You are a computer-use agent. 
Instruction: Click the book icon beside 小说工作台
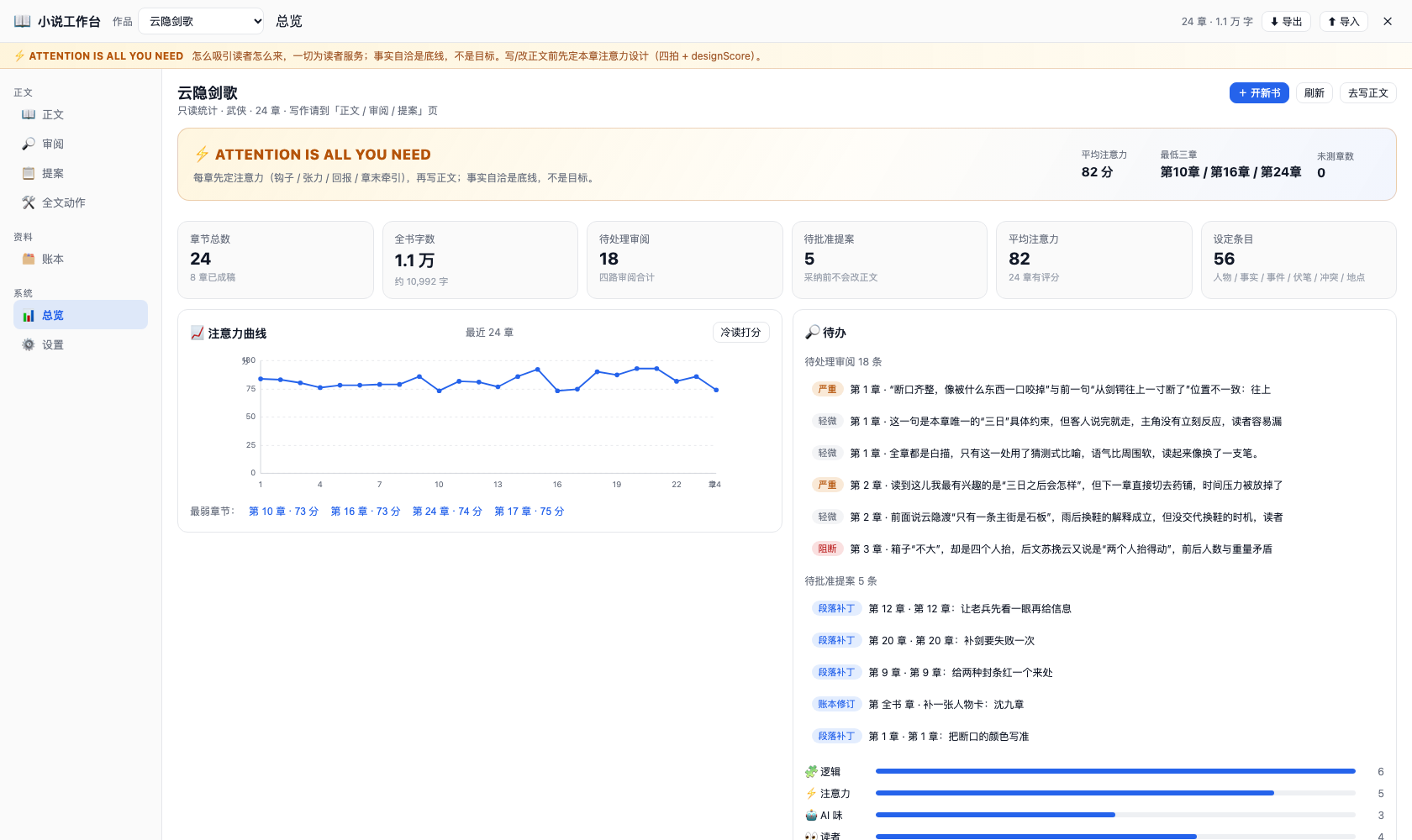22,21
